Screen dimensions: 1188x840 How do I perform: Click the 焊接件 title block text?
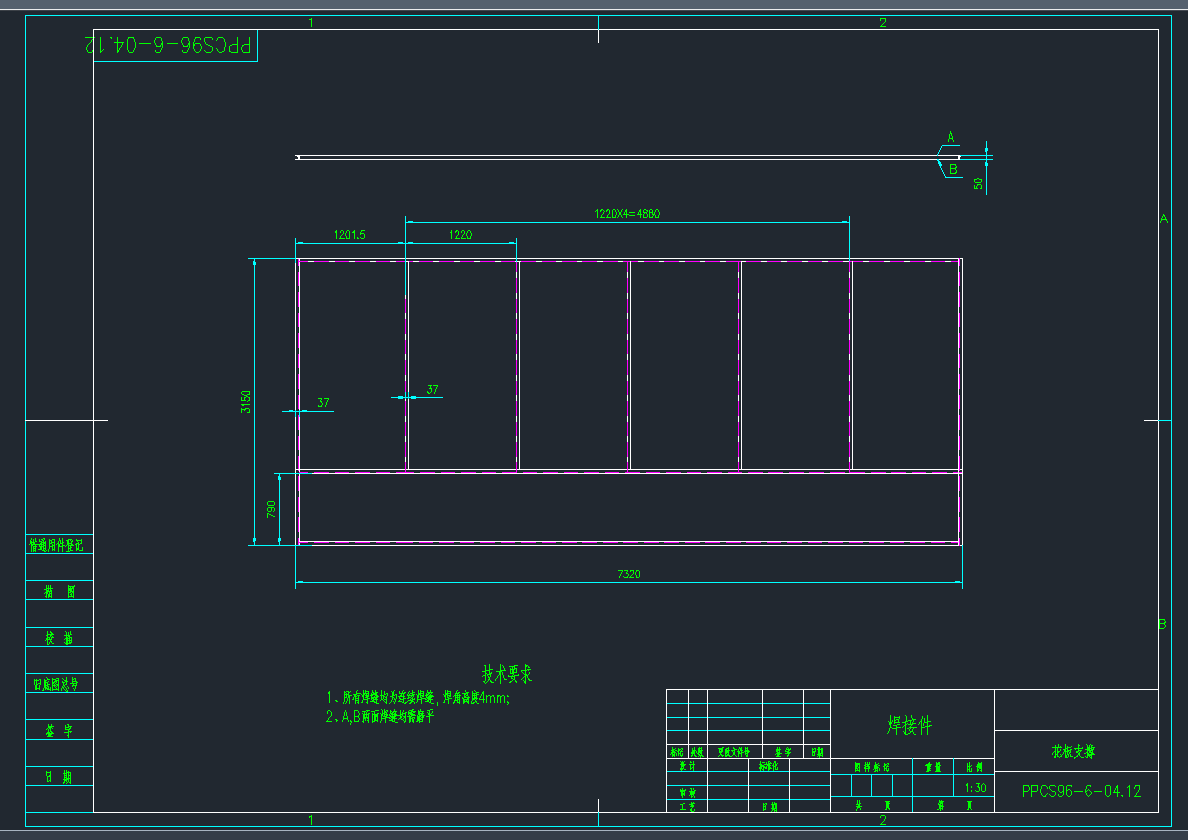click(910, 725)
